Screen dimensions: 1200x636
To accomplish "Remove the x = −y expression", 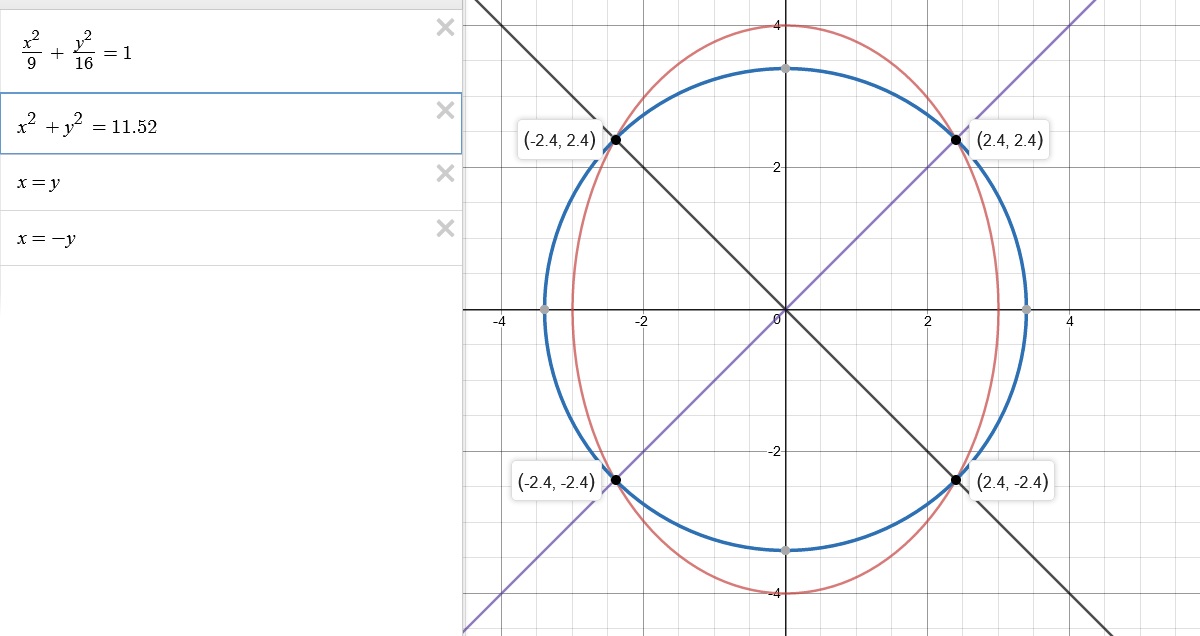I will (445, 228).
